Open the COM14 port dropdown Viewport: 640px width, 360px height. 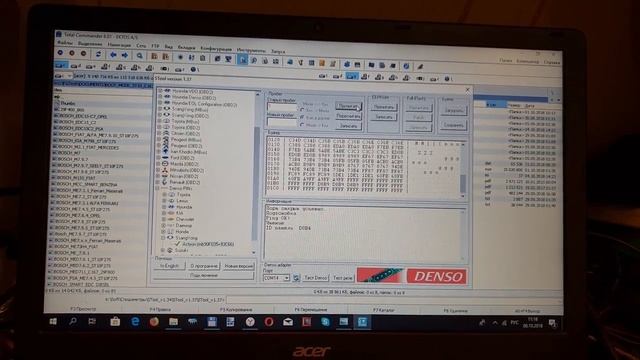(287, 278)
